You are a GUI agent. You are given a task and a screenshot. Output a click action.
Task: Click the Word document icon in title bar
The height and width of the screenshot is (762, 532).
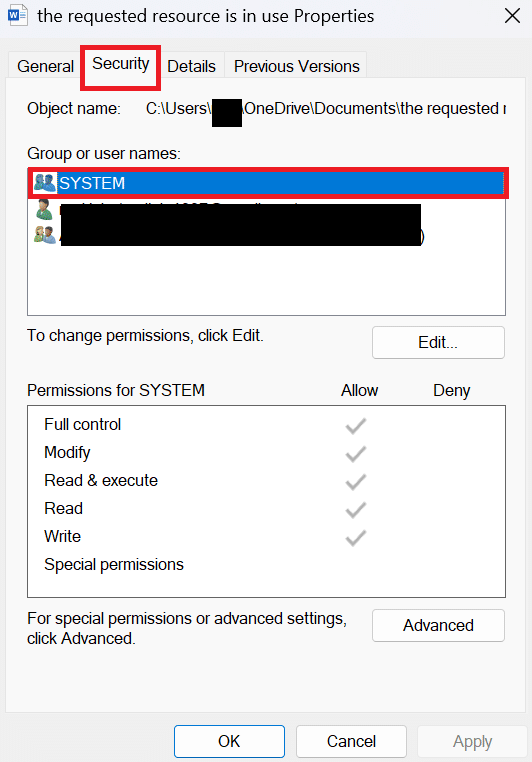pyautogui.click(x=17, y=16)
